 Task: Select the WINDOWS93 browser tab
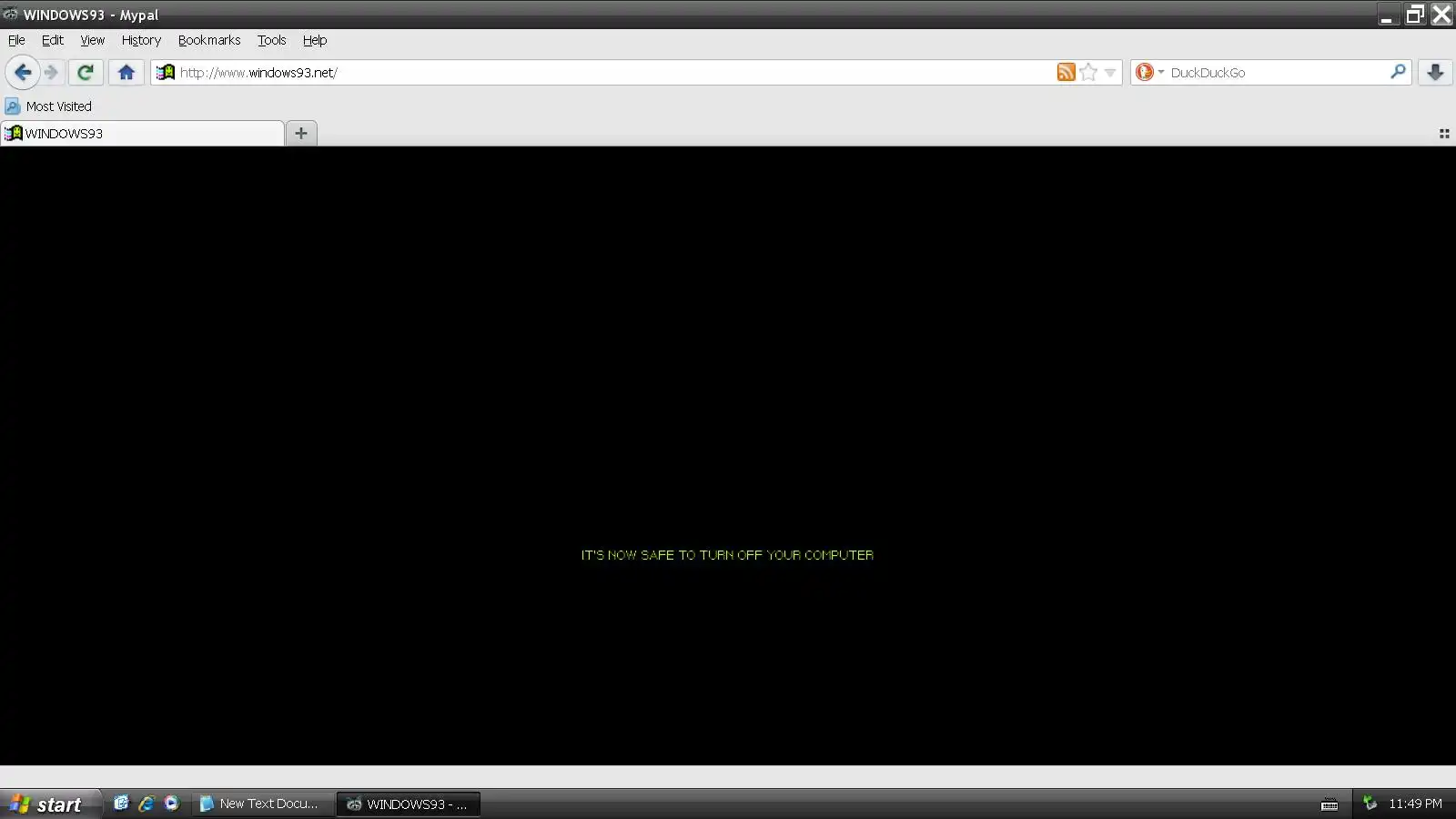pyautogui.click(x=143, y=134)
